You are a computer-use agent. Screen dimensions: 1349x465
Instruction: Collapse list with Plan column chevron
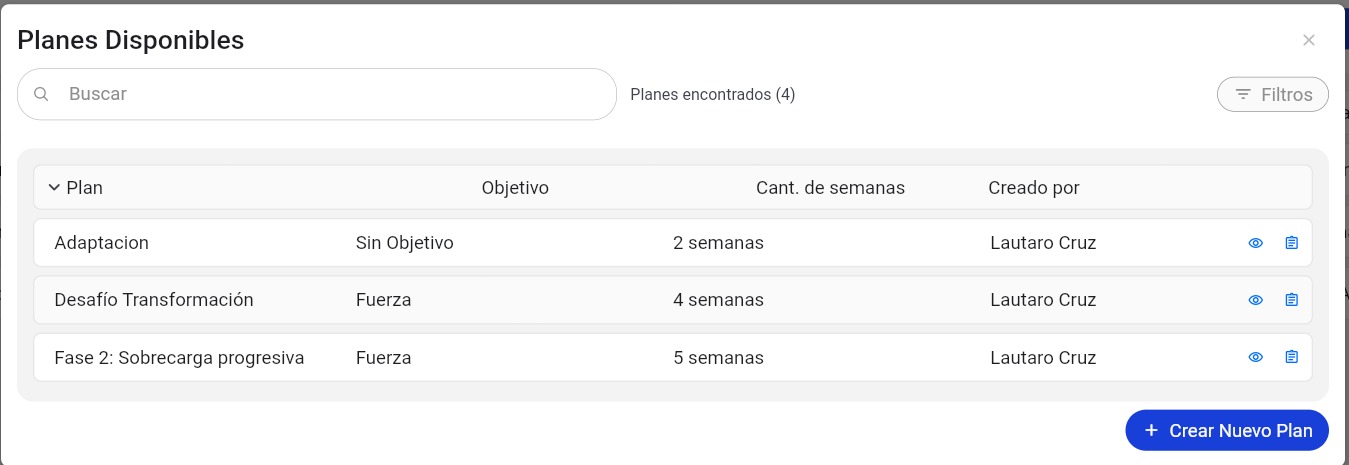tap(54, 187)
